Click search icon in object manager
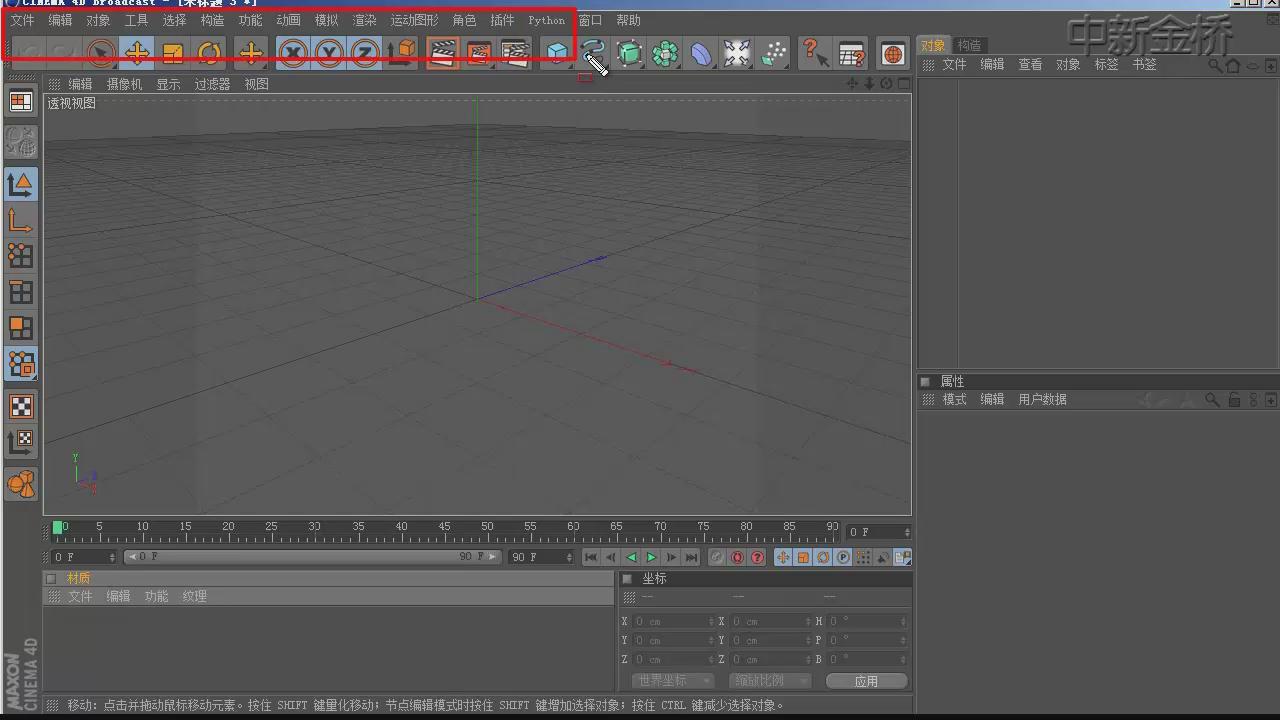The height and width of the screenshot is (720, 1280). click(x=1214, y=65)
